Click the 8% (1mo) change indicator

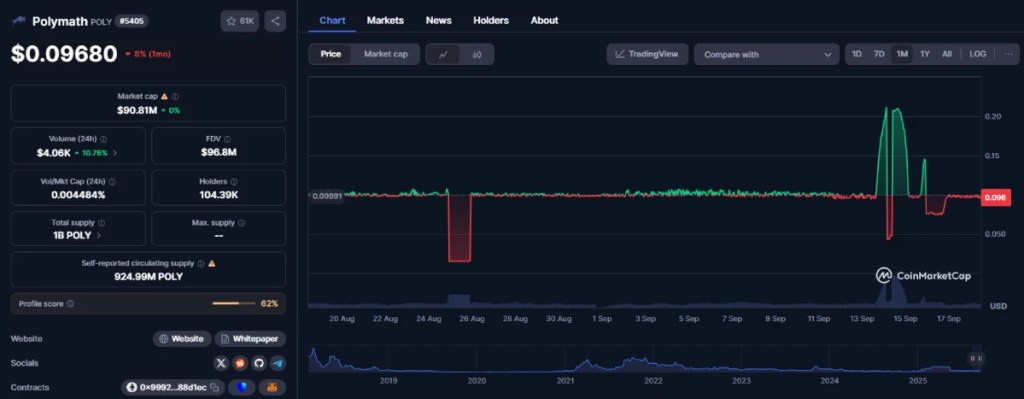148,54
